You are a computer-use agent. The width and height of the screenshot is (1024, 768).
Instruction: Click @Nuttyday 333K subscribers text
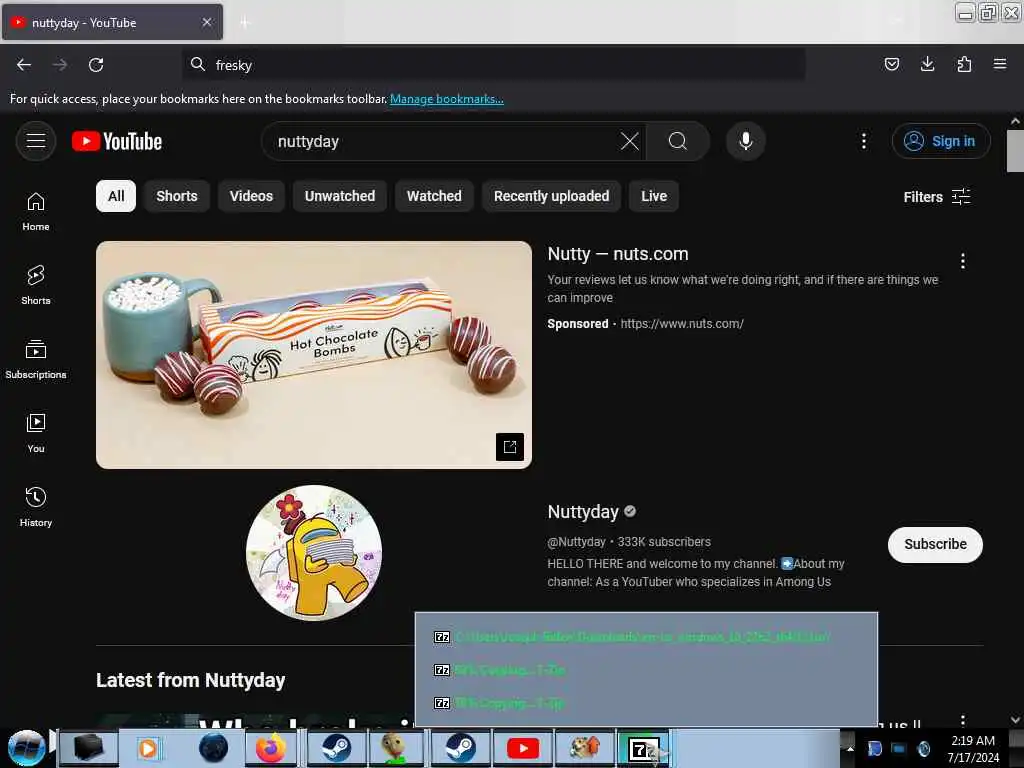[629, 542]
